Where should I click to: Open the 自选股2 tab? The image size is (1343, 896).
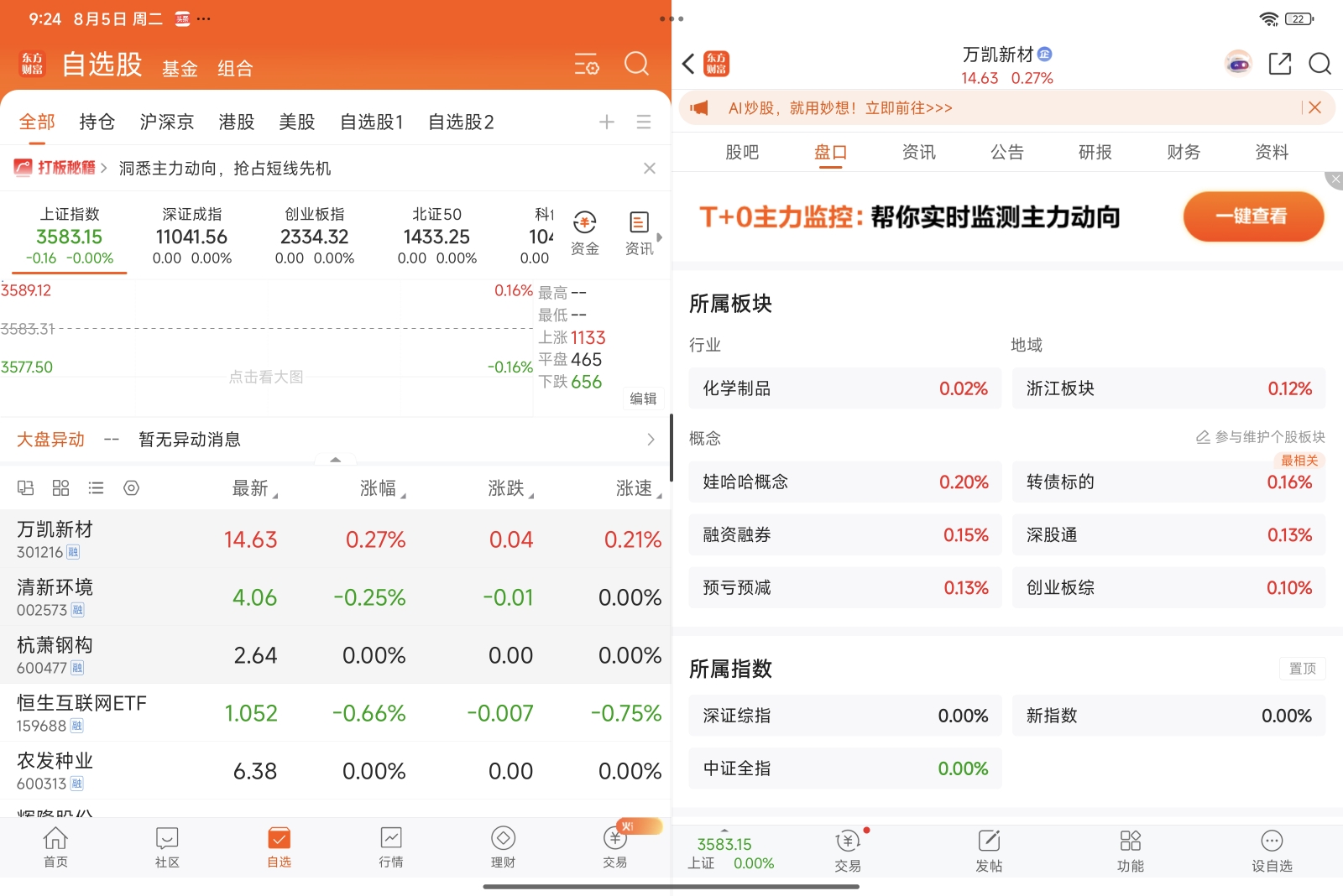tap(461, 122)
